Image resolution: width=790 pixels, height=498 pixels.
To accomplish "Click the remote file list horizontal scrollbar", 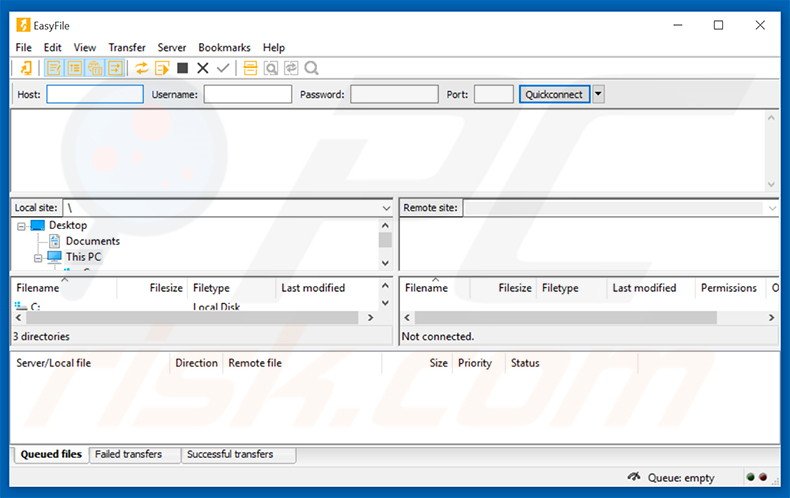I will click(x=565, y=318).
